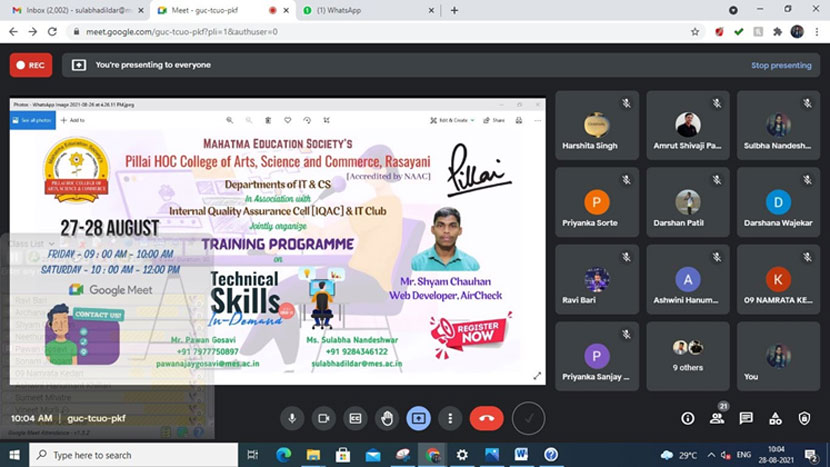The image size is (830, 467).
Task: Leave the call with red hang-up button
Action: click(487, 419)
